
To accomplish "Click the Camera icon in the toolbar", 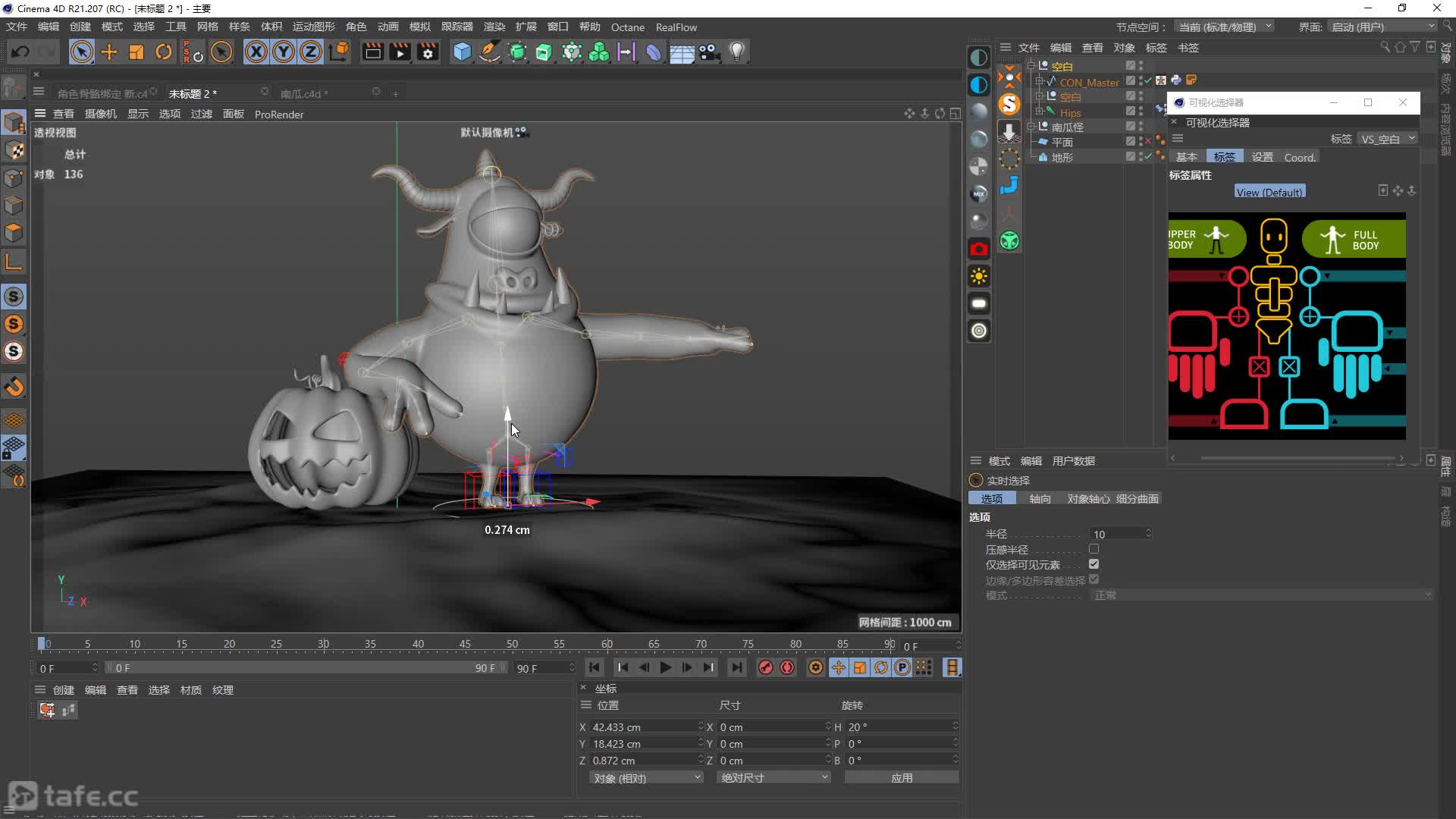I will click(709, 52).
